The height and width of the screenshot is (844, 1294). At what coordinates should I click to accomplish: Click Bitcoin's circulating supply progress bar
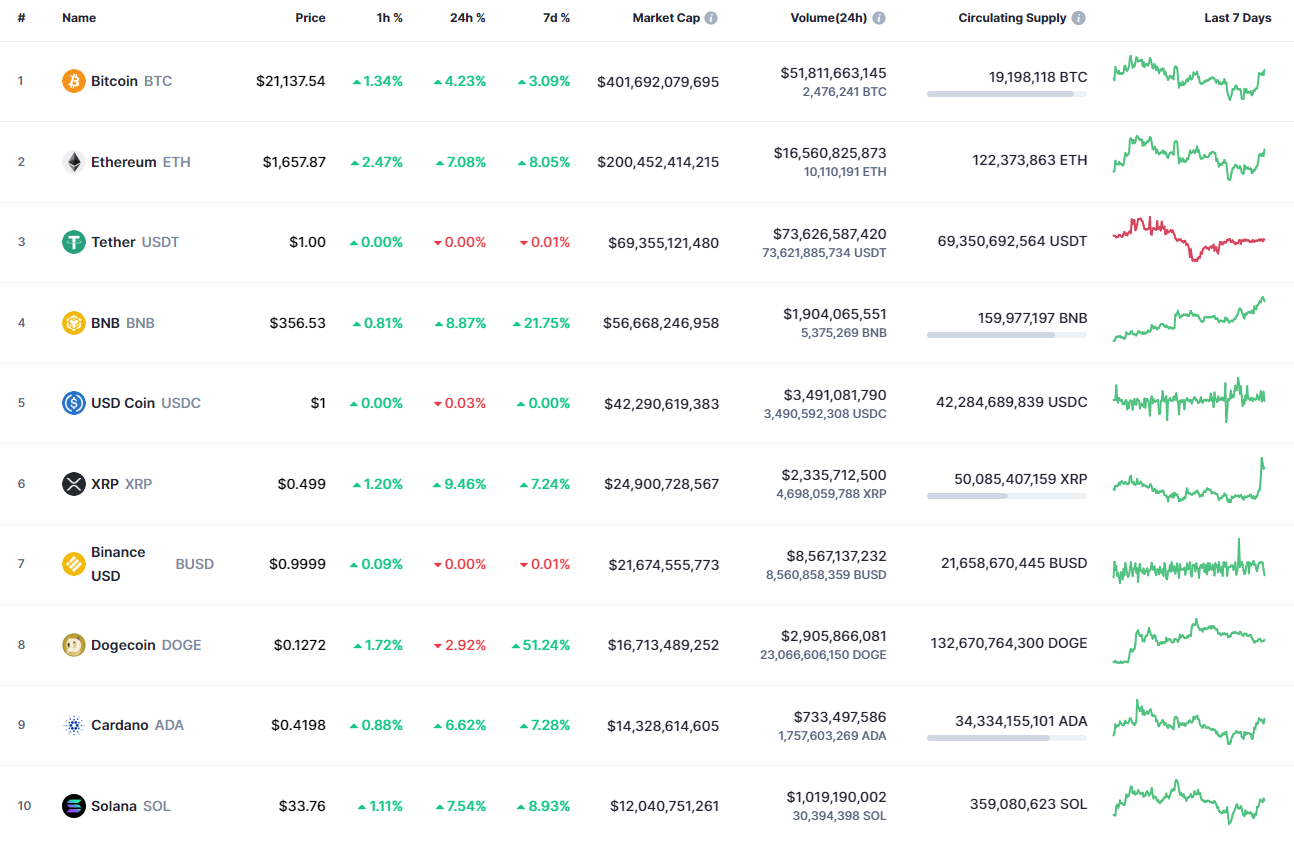coord(1006,94)
